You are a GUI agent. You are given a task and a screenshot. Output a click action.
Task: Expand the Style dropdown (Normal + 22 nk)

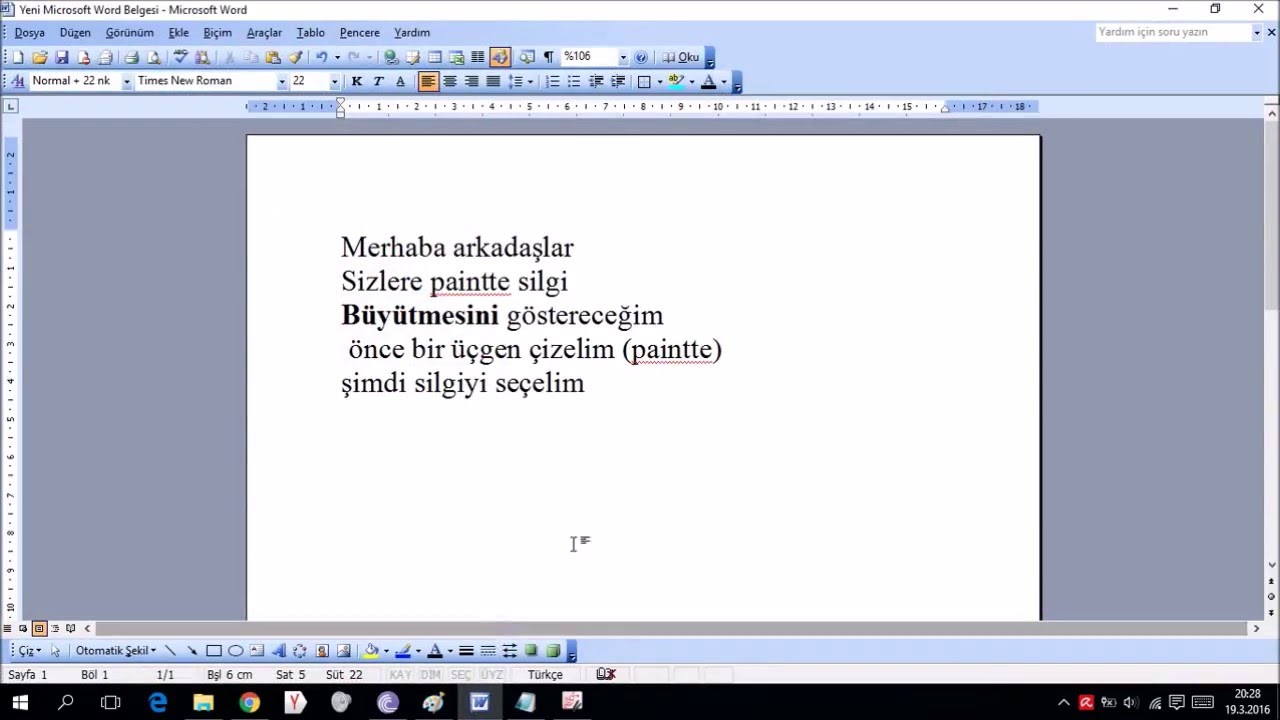127,81
